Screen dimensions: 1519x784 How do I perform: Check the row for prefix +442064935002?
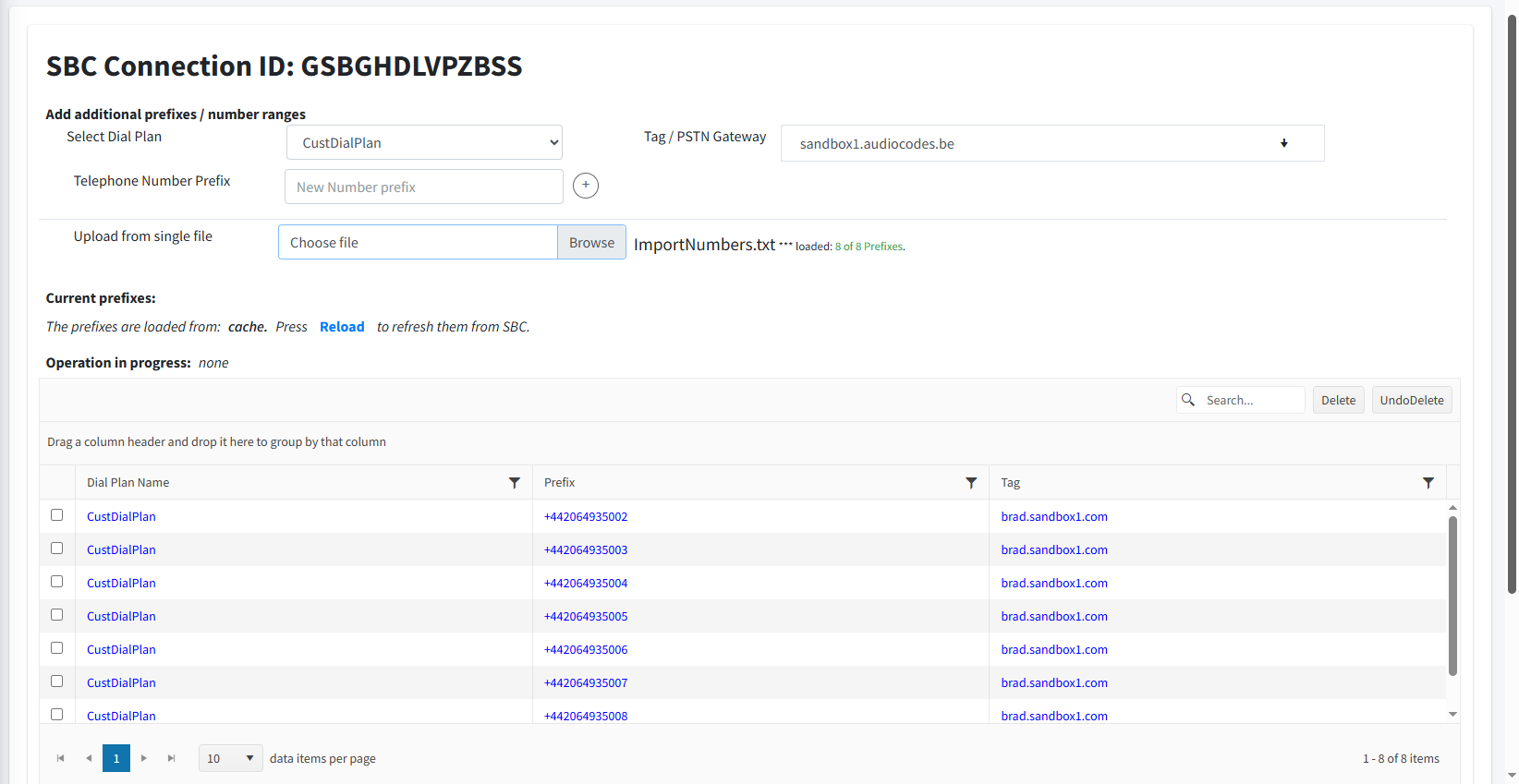[x=57, y=515]
